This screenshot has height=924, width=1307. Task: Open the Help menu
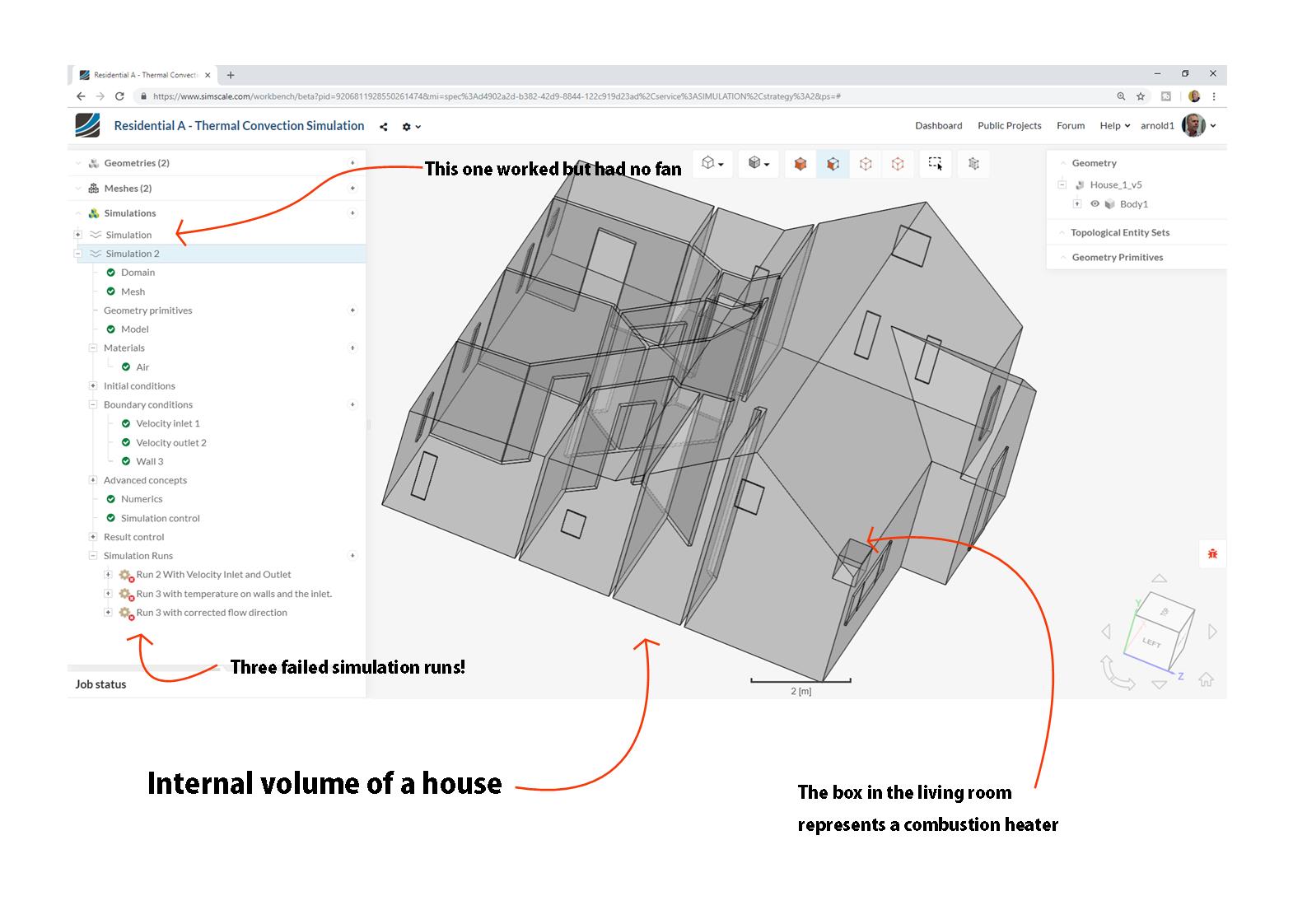pyautogui.click(x=1114, y=126)
